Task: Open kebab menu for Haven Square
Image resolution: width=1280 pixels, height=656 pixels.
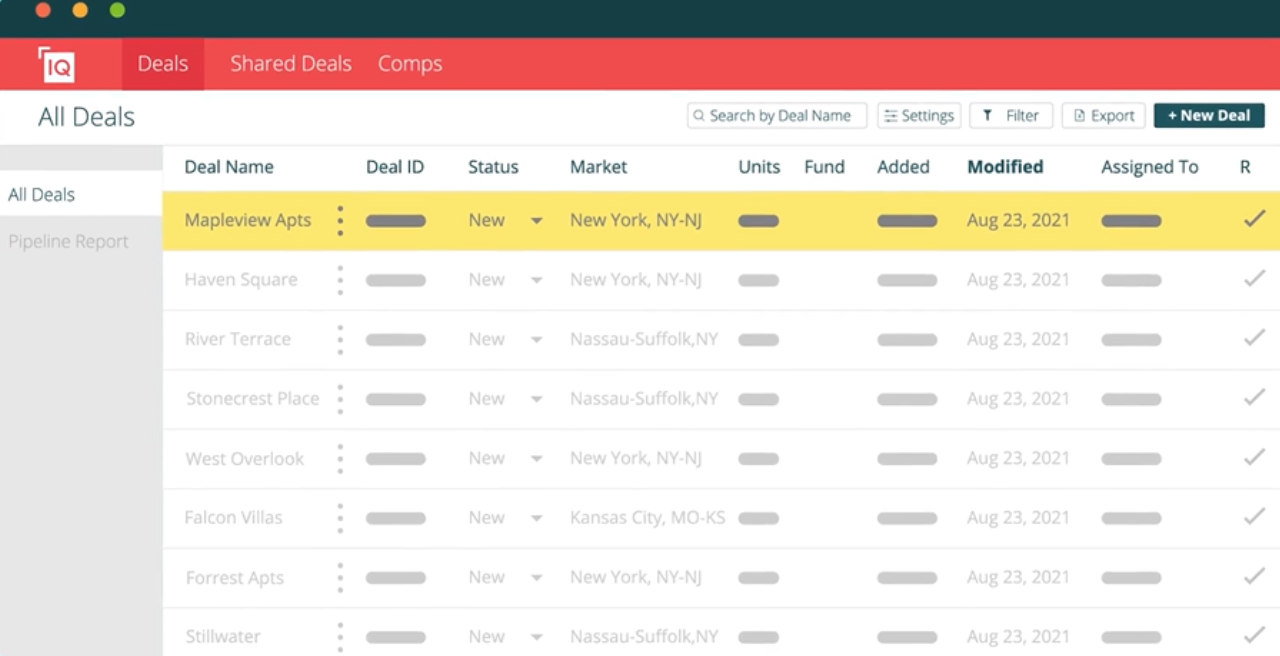Action: tap(340, 280)
